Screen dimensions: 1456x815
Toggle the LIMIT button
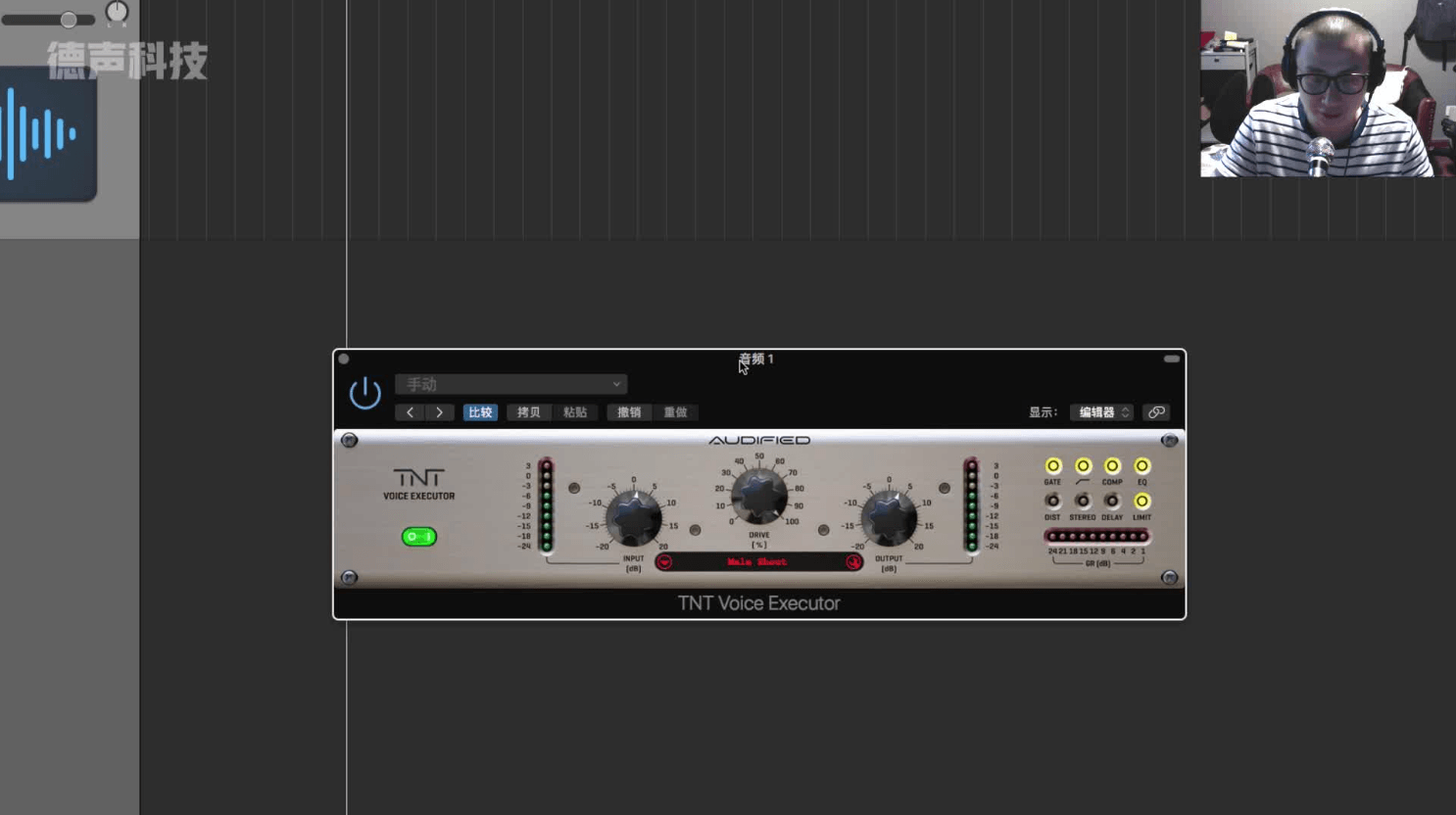click(1142, 502)
